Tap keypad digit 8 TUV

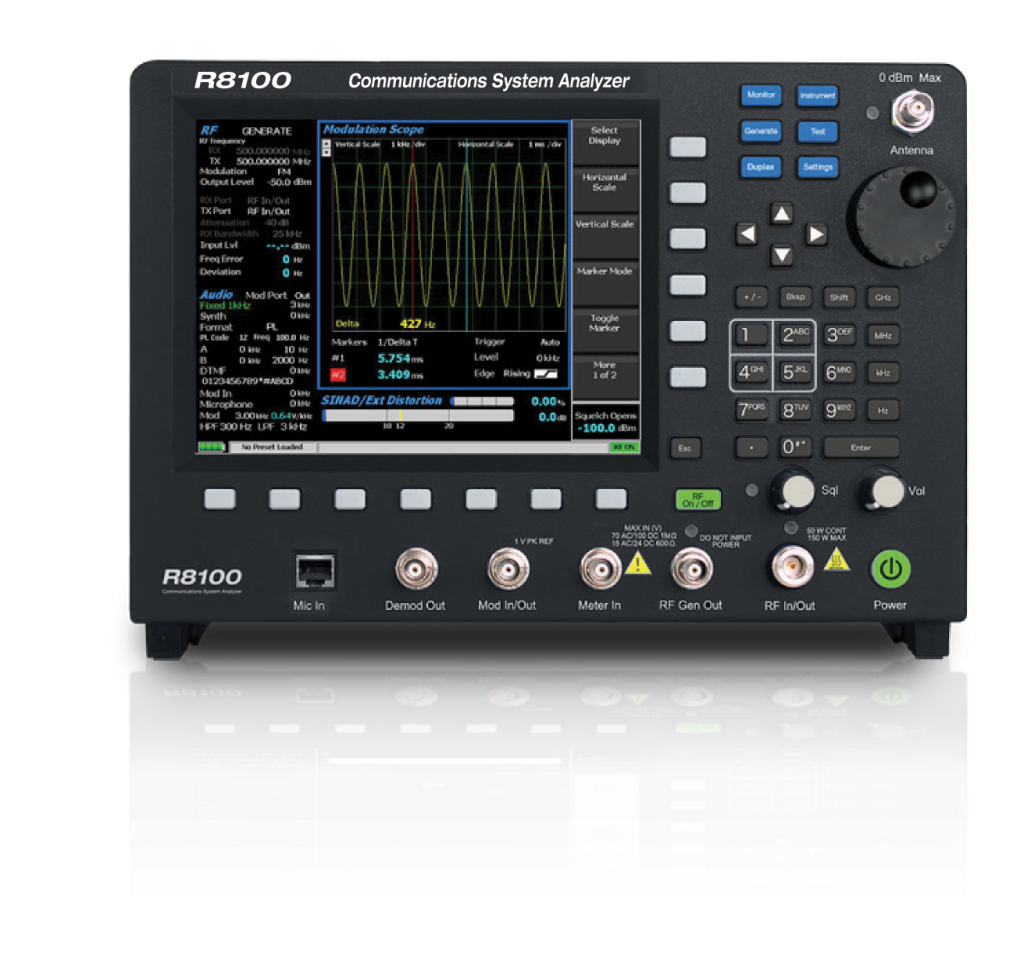795,410
